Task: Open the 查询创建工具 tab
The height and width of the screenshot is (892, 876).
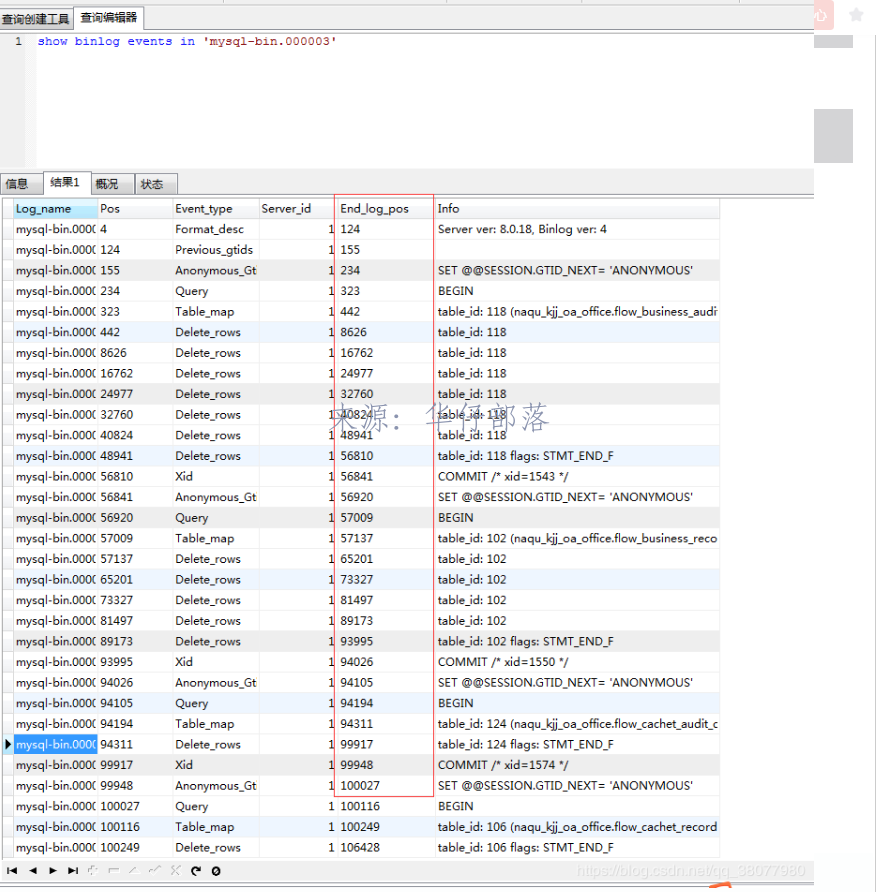Action: 35,19
